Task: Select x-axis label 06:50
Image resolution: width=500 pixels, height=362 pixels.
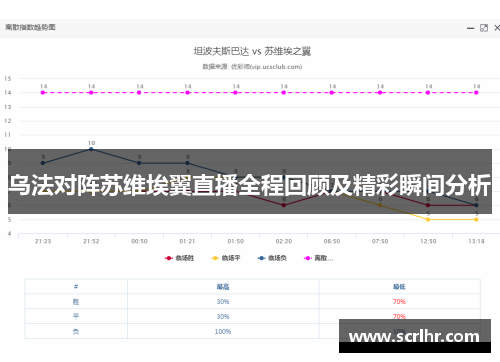Action: coord(332,241)
